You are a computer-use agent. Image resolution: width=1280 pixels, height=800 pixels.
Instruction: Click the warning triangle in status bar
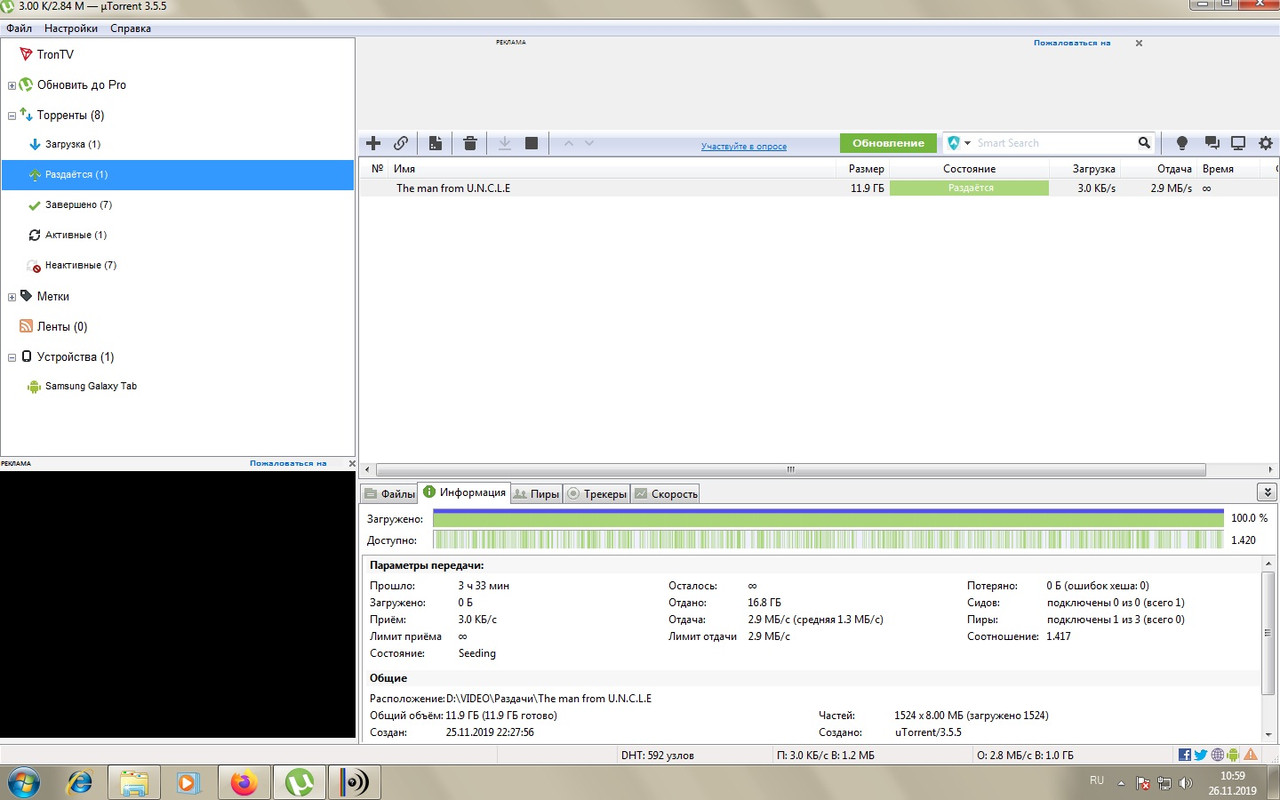[1251, 755]
